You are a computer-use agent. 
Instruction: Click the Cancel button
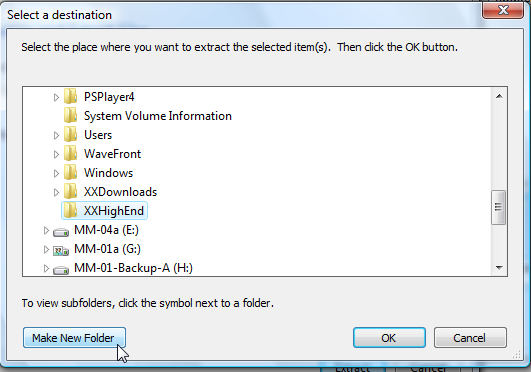point(470,337)
